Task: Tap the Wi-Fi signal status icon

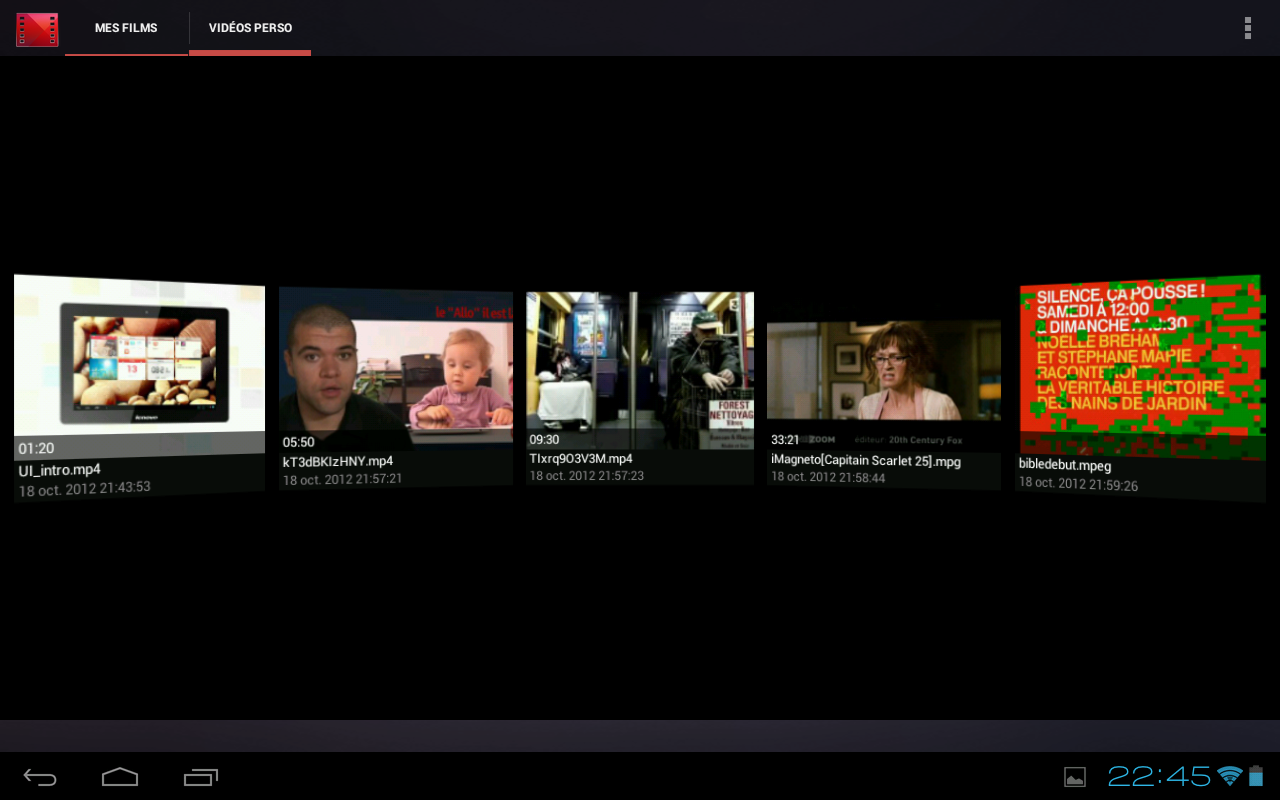Action: pos(1230,776)
